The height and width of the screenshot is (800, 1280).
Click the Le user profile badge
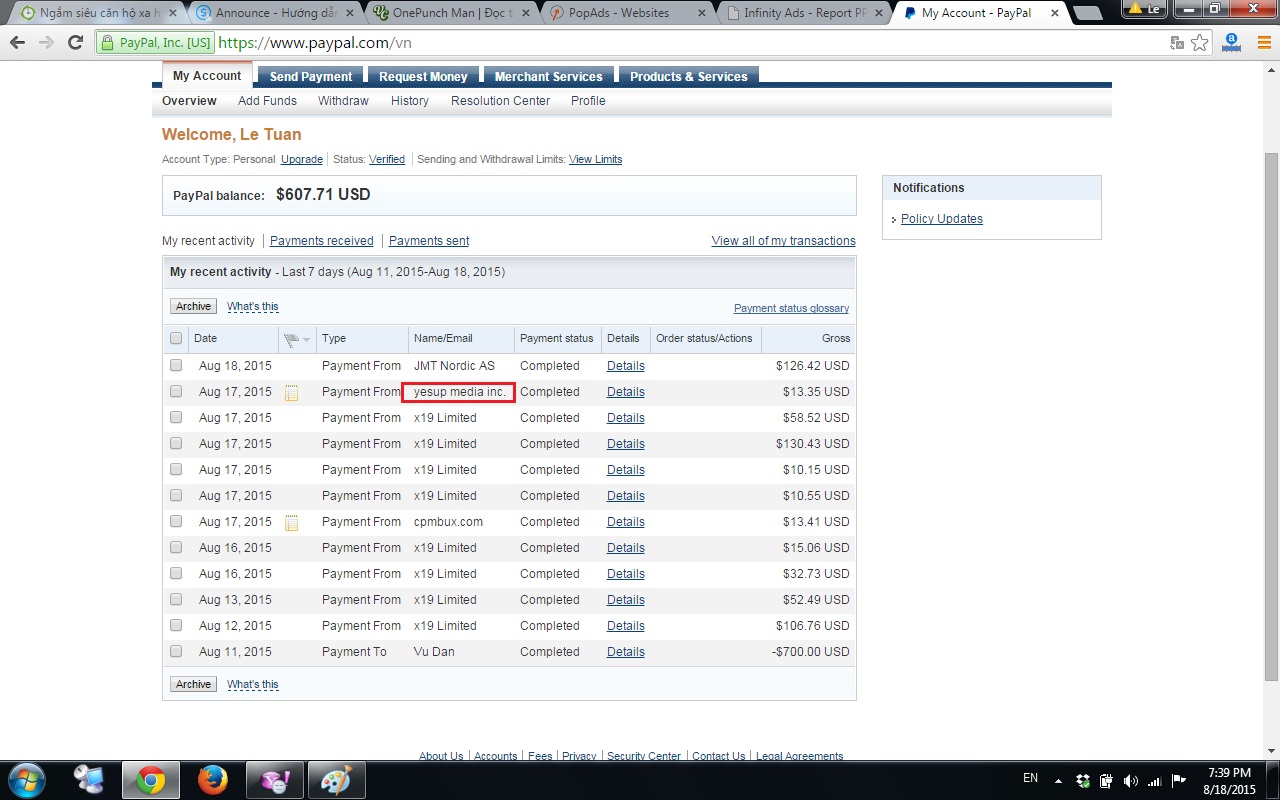point(1146,8)
